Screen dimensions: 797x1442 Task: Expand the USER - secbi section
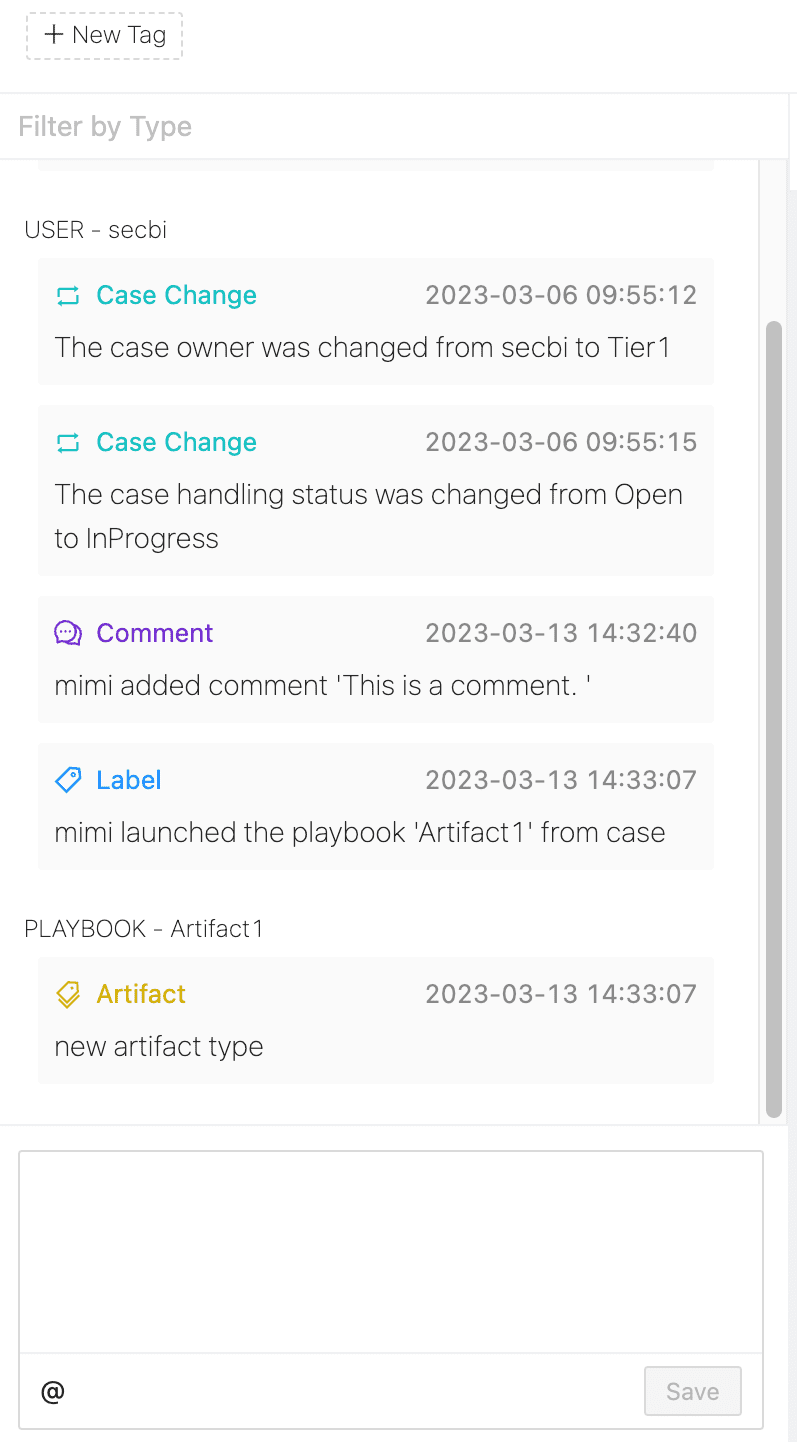coord(95,229)
